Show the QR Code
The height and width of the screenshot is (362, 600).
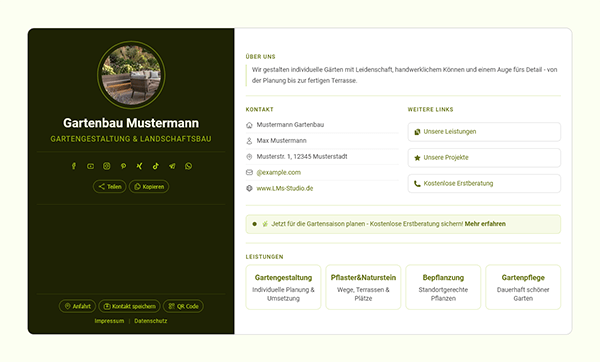click(183, 306)
